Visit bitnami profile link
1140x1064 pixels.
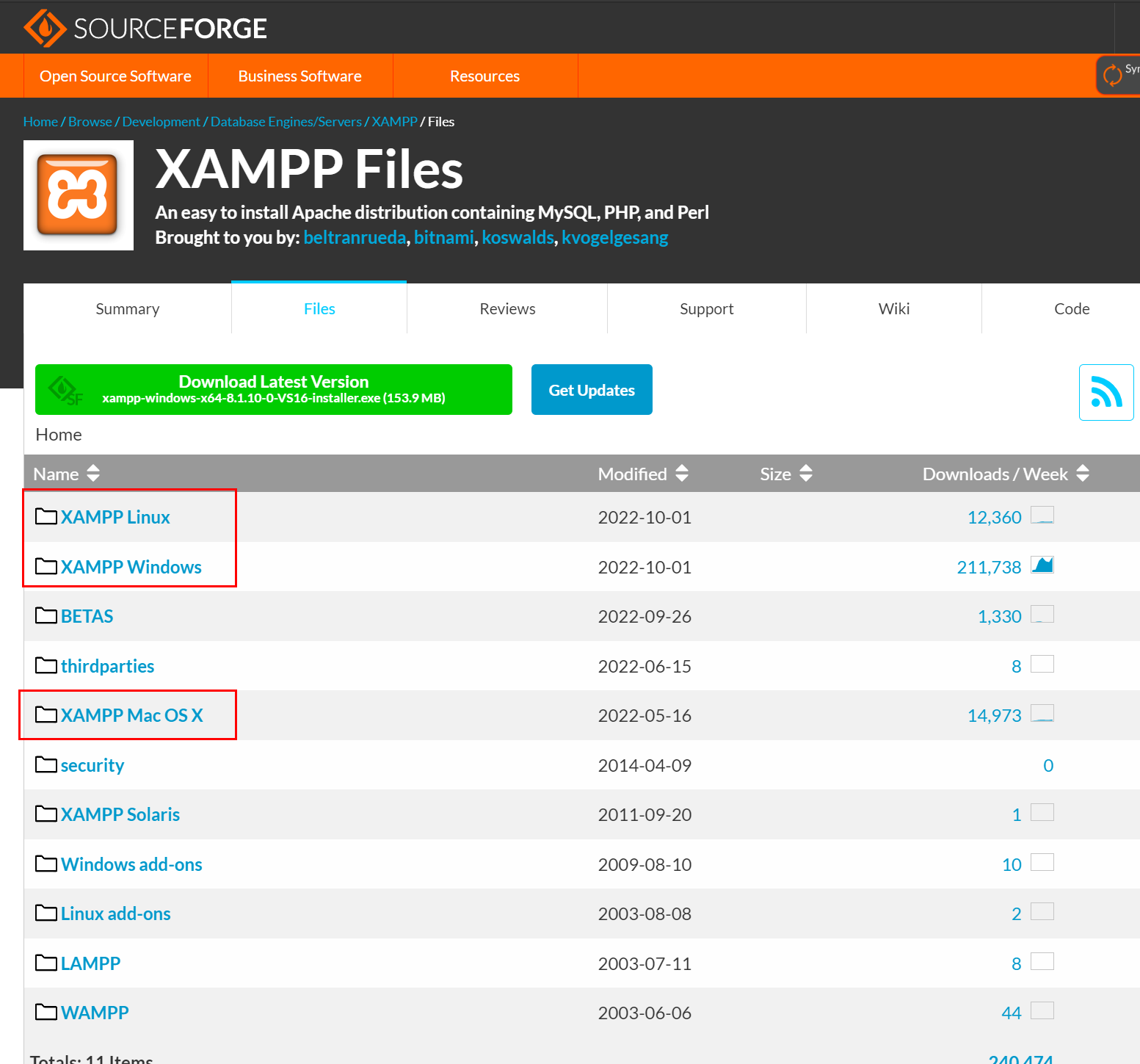coord(444,237)
